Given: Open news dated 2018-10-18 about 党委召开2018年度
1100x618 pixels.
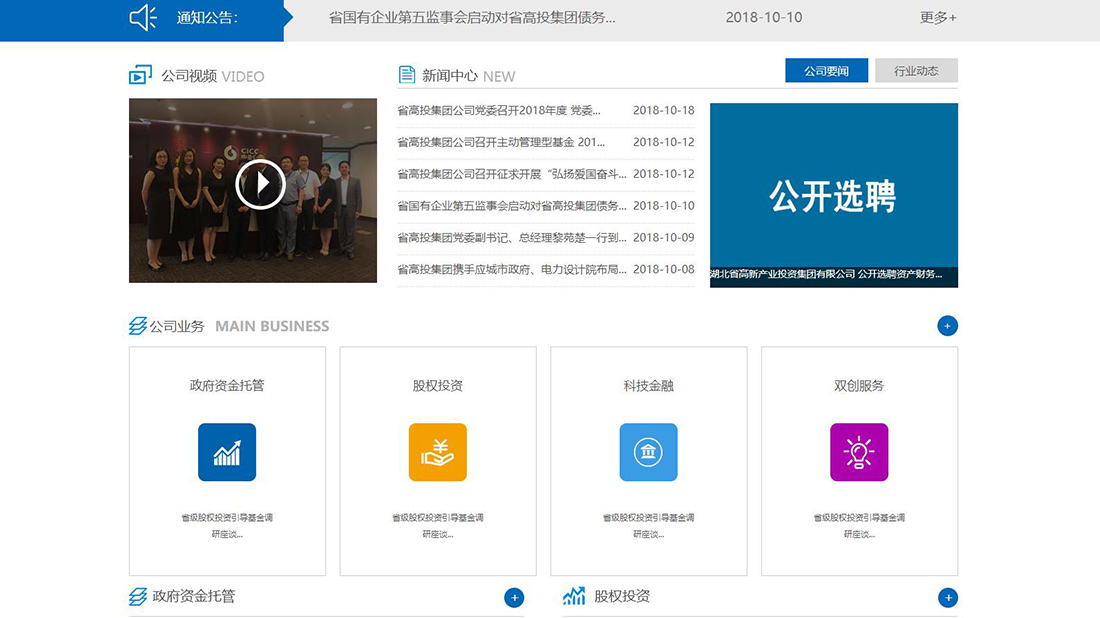Looking at the screenshot, I should click(x=499, y=110).
